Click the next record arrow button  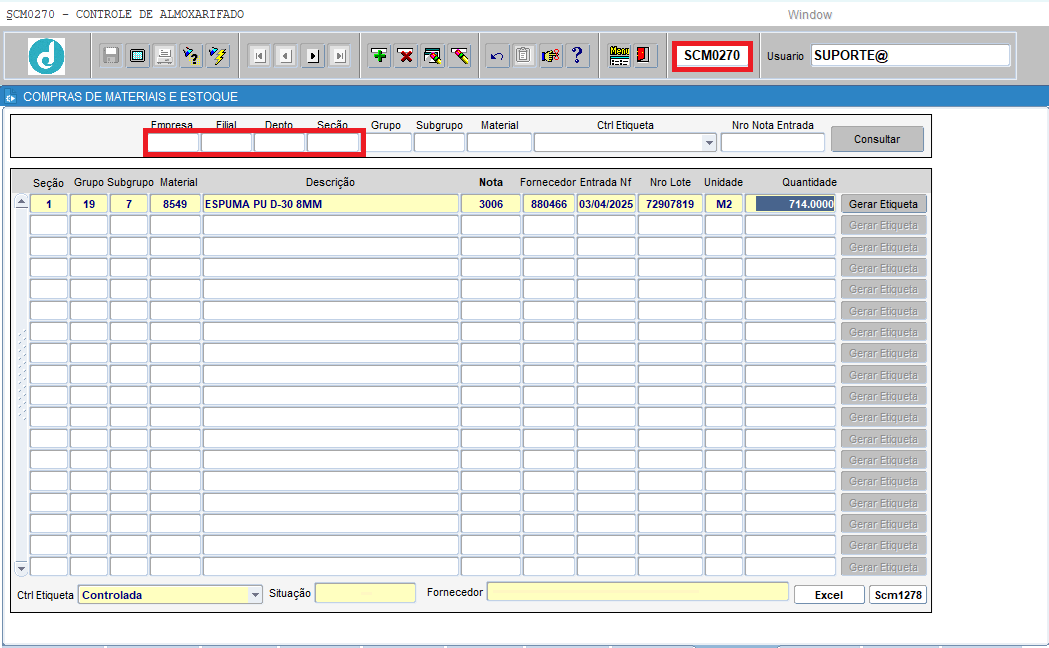pos(313,56)
